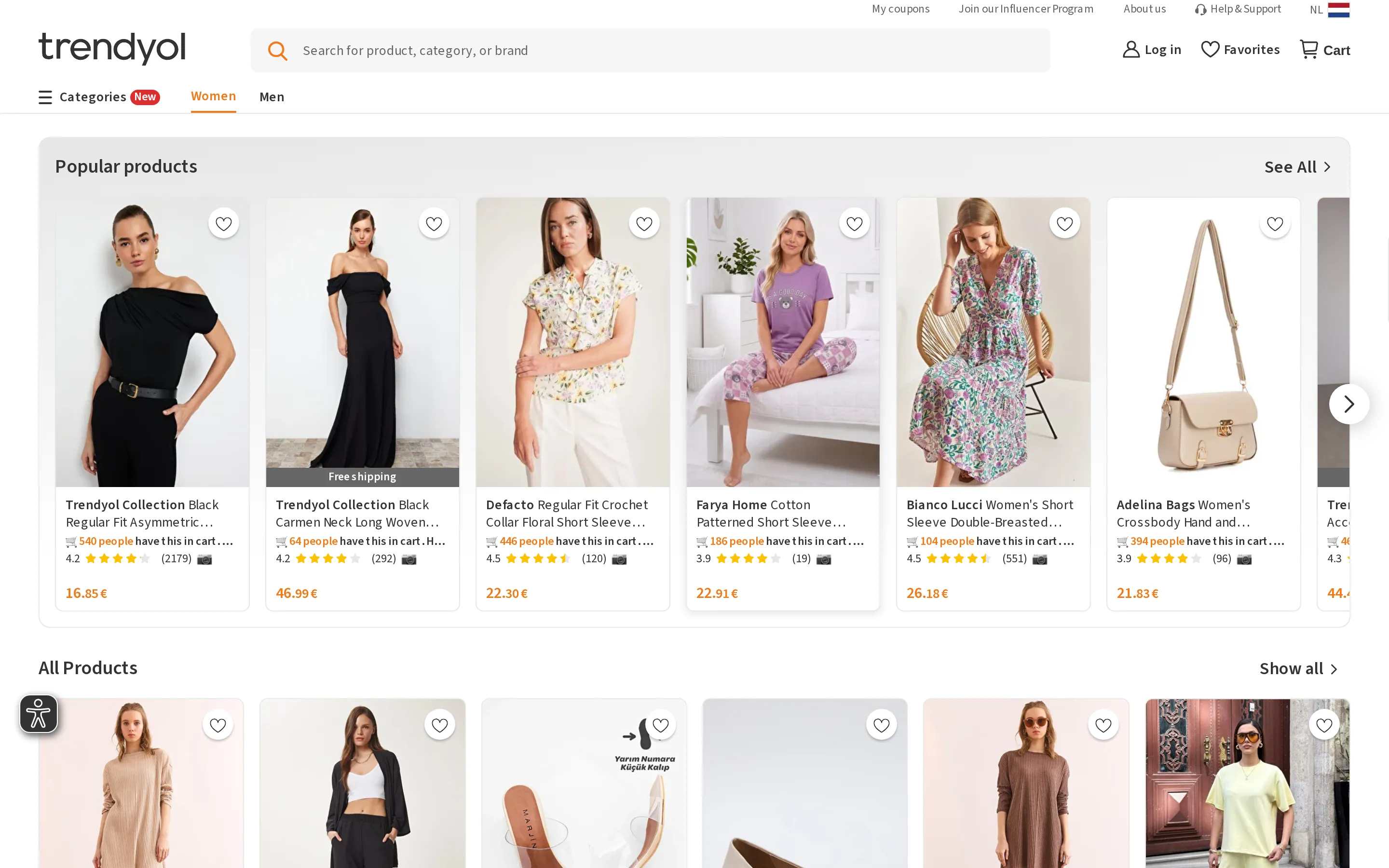
Task: Click the orange search magnifier icon
Action: (x=277, y=51)
